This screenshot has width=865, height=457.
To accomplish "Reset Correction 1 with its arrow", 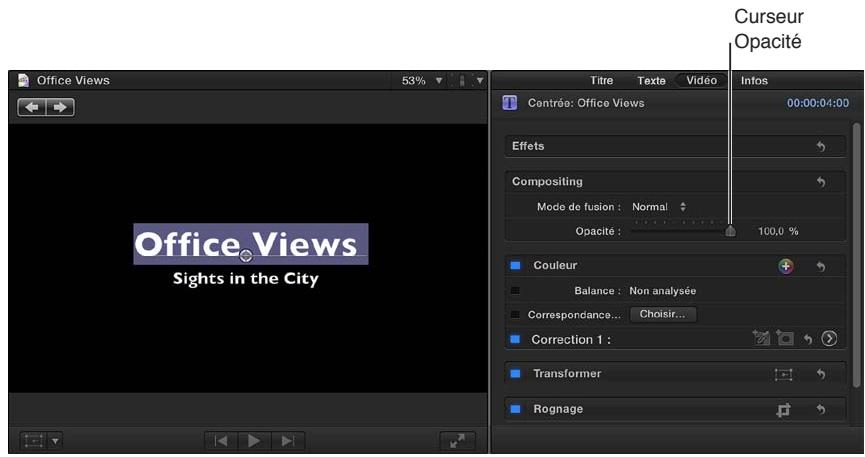I will [808, 339].
